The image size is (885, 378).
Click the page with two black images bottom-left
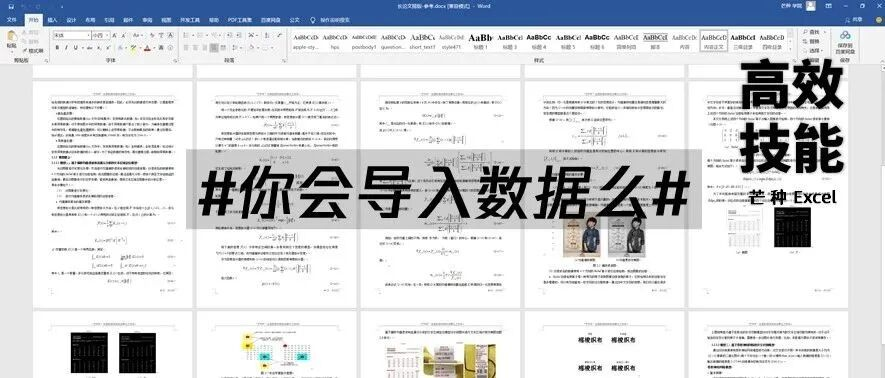click(x=113, y=344)
